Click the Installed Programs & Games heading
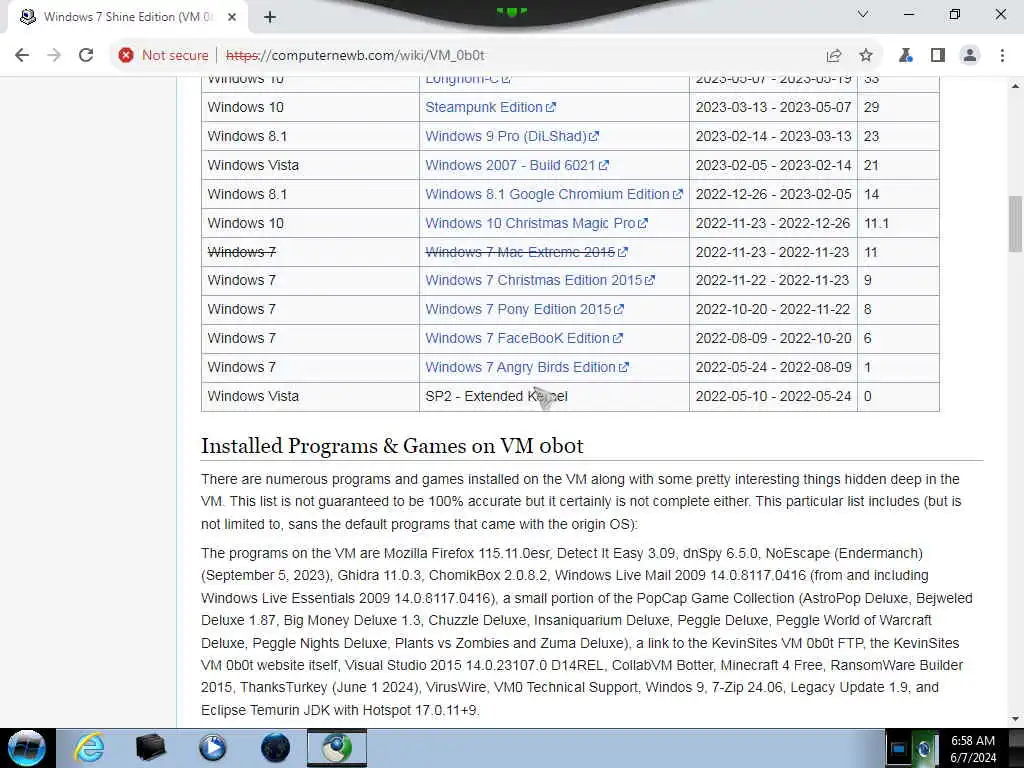The height and width of the screenshot is (768, 1024). [392, 446]
